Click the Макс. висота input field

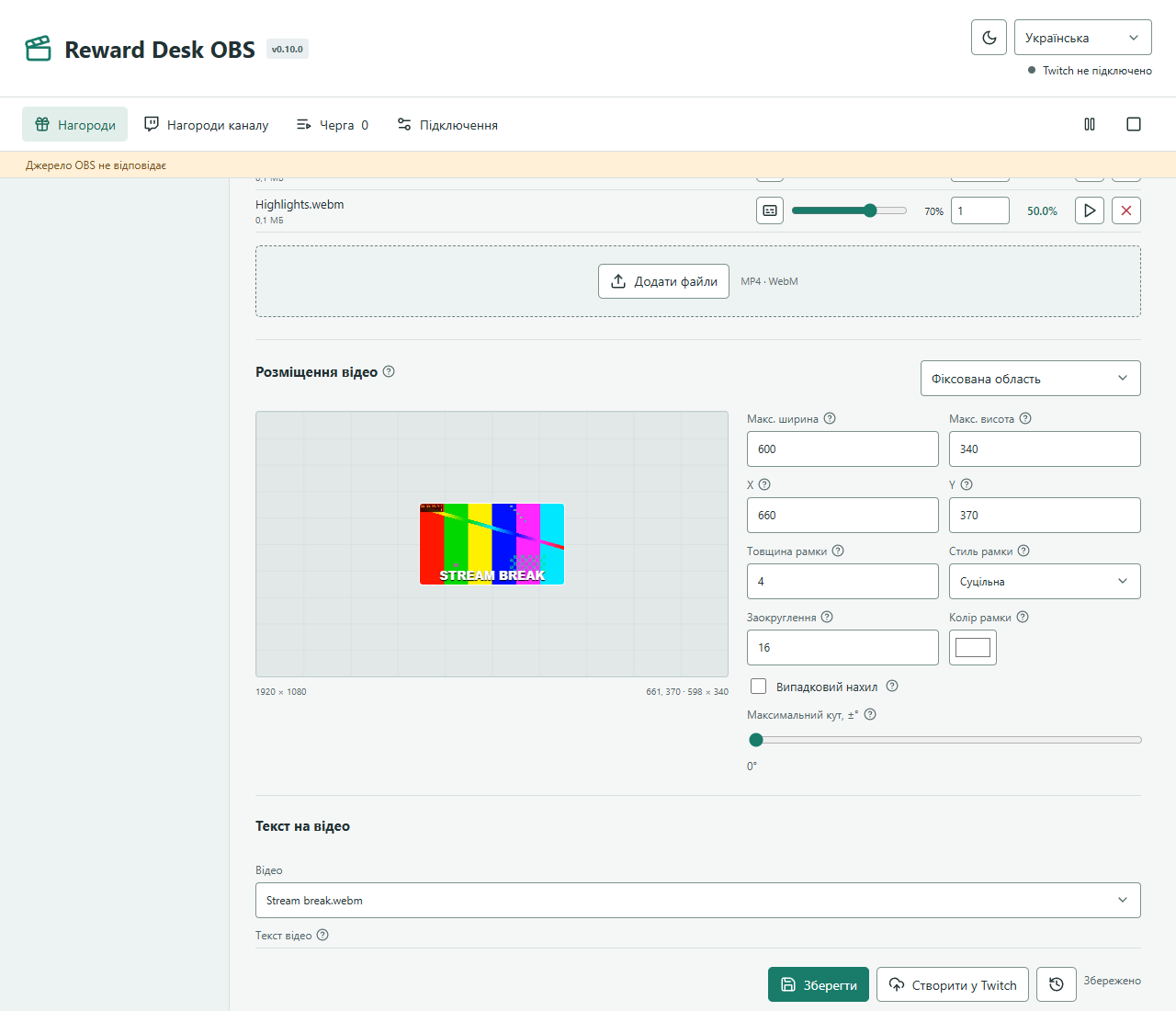pos(1045,449)
